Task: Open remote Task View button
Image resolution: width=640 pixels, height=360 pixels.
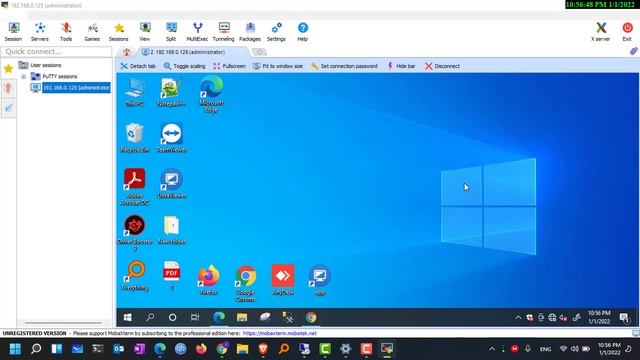Action: click(x=195, y=317)
